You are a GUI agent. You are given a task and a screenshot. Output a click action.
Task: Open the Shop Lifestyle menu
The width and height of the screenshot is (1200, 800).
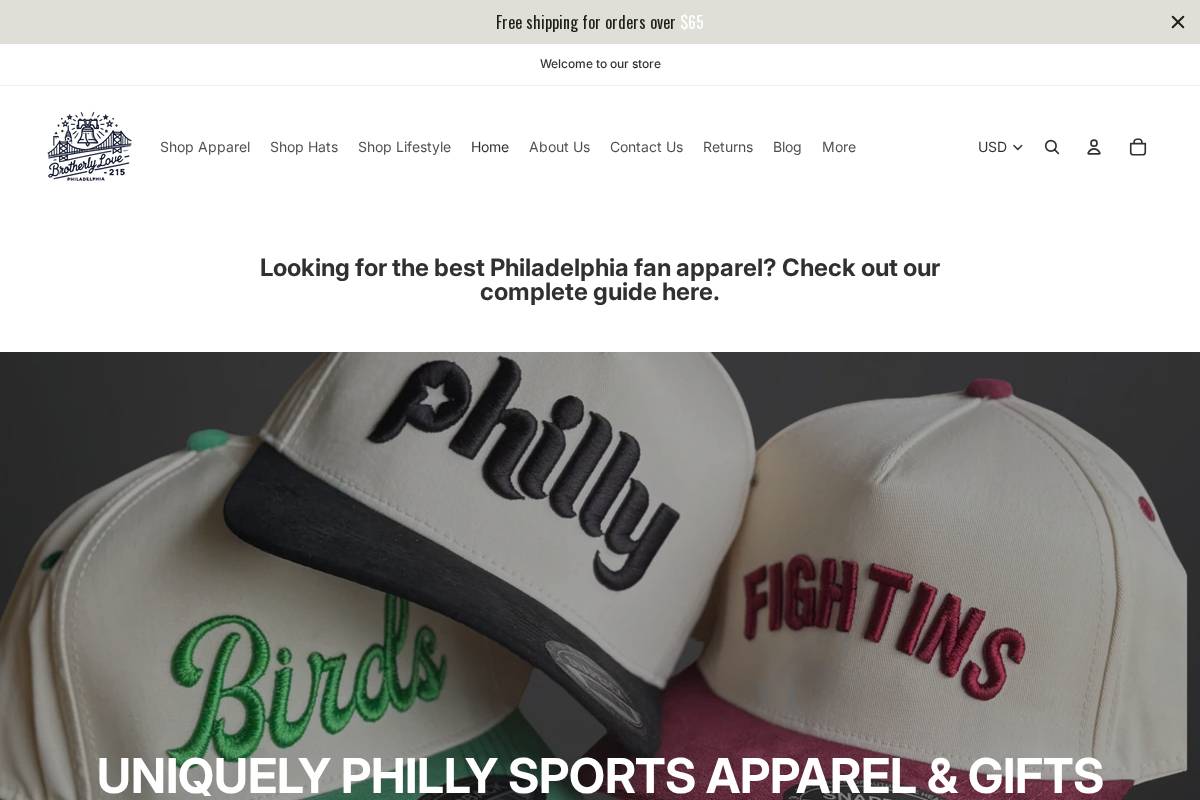[x=404, y=147]
